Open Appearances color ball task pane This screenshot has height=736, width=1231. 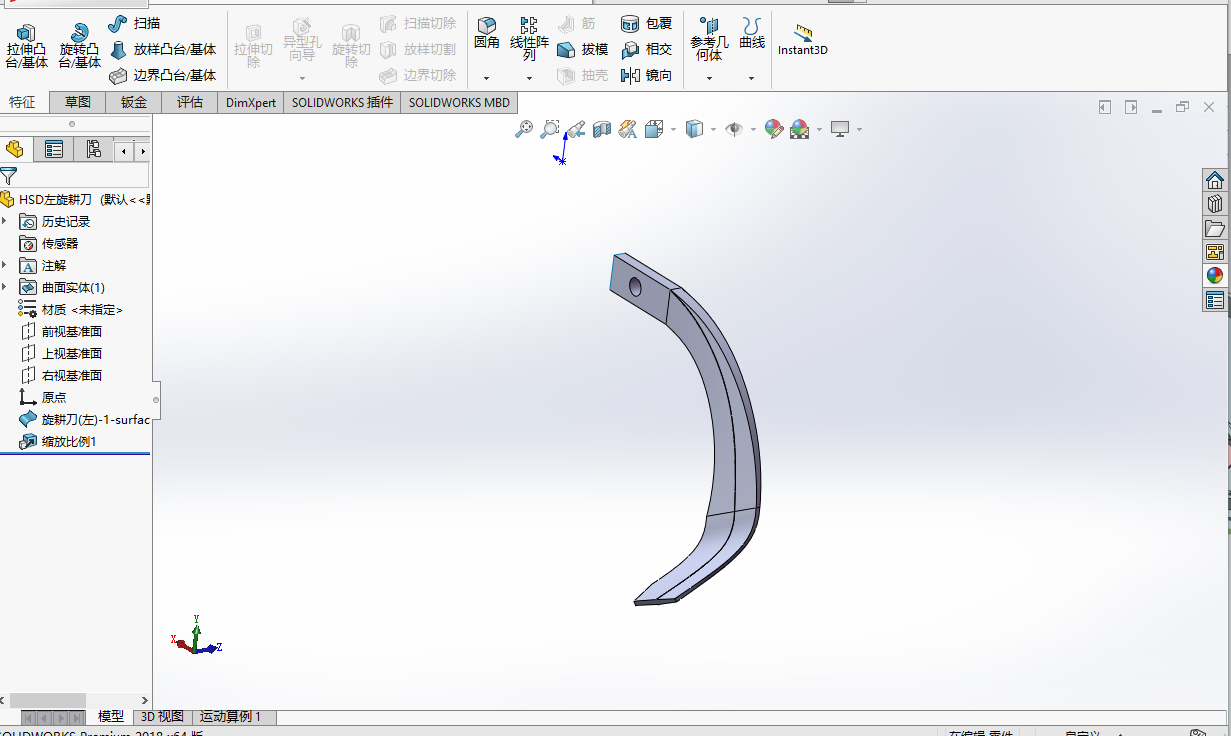[x=1215, y=276]
